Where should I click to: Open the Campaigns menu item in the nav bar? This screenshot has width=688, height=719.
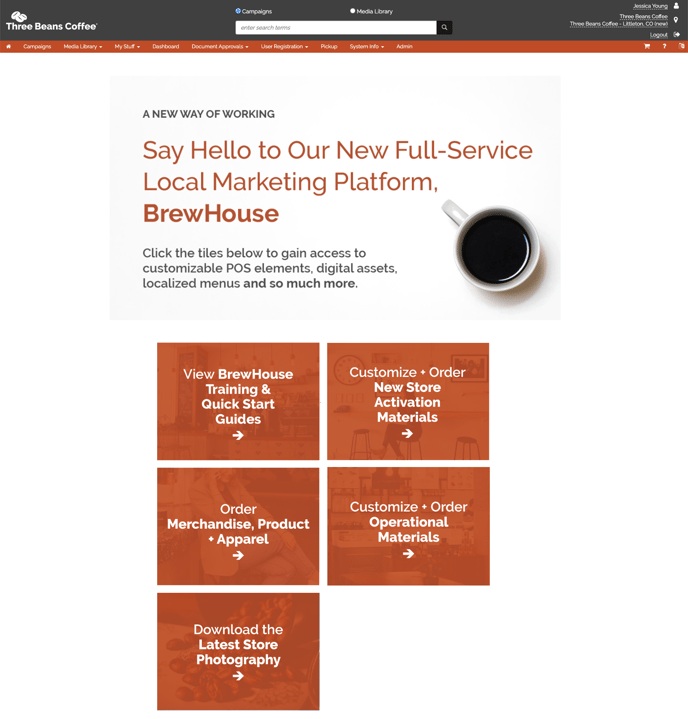(37, 46)
